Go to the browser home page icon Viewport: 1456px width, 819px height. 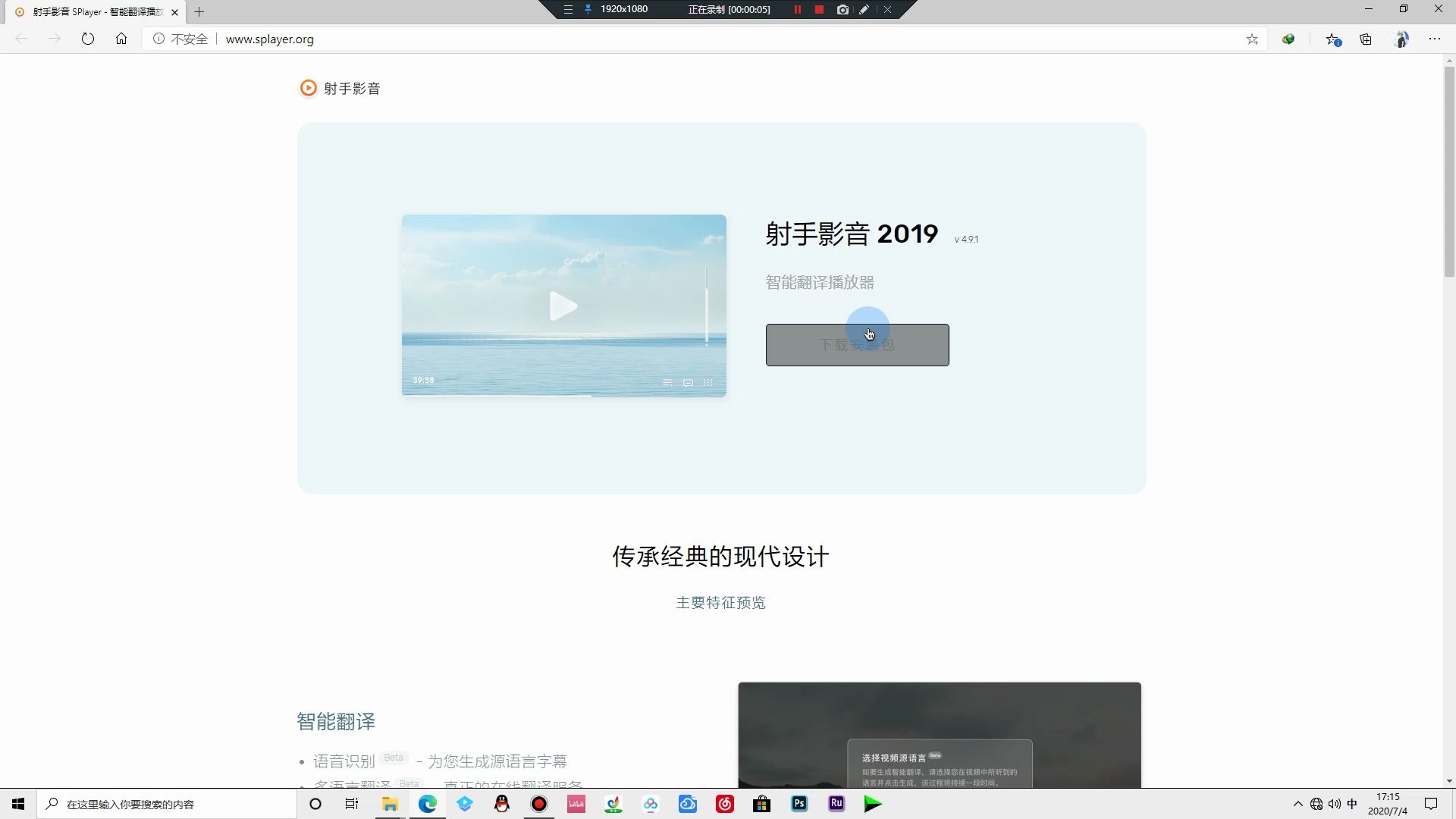click(x=121, y=39)
